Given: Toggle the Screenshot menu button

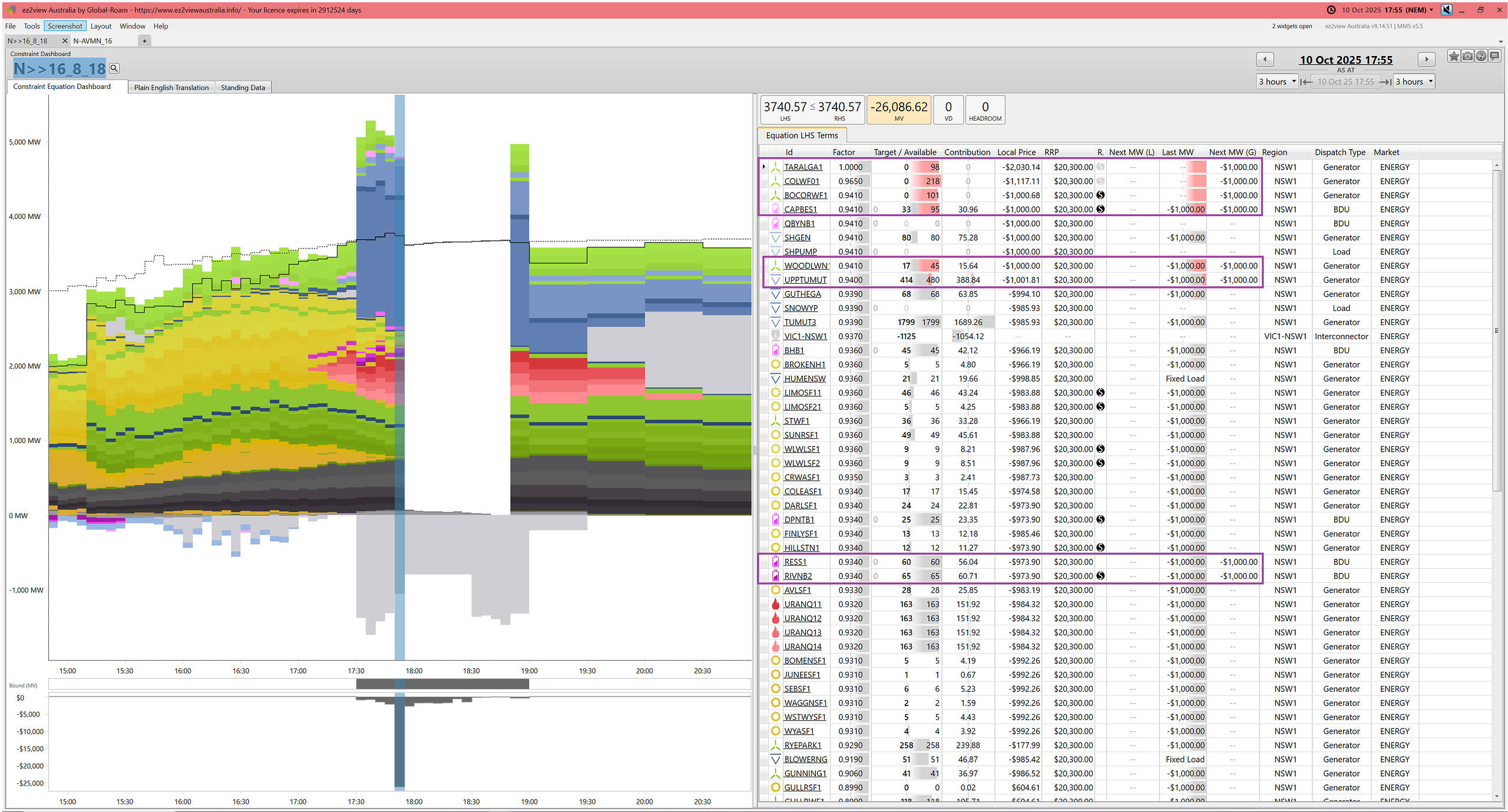Looking at the screenshot, I should (65, 26).
